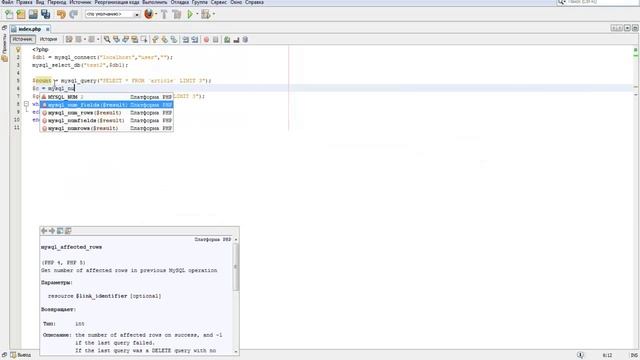640x360 pixels.
Task: Click the red Start Macro Recording button
Action: pos(206,40)
